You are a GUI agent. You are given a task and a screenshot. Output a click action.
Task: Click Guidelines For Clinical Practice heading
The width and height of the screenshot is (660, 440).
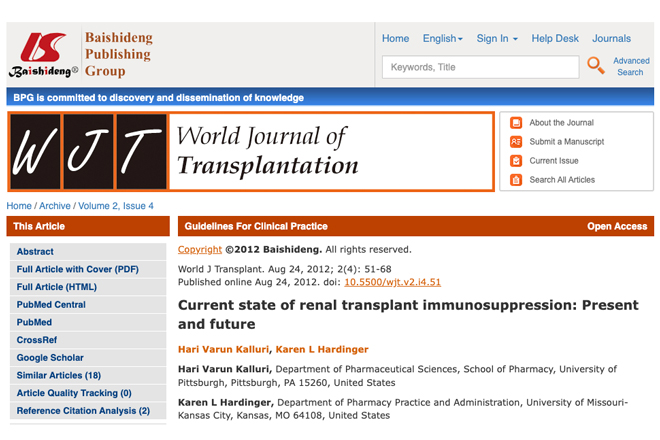[256, 226]
